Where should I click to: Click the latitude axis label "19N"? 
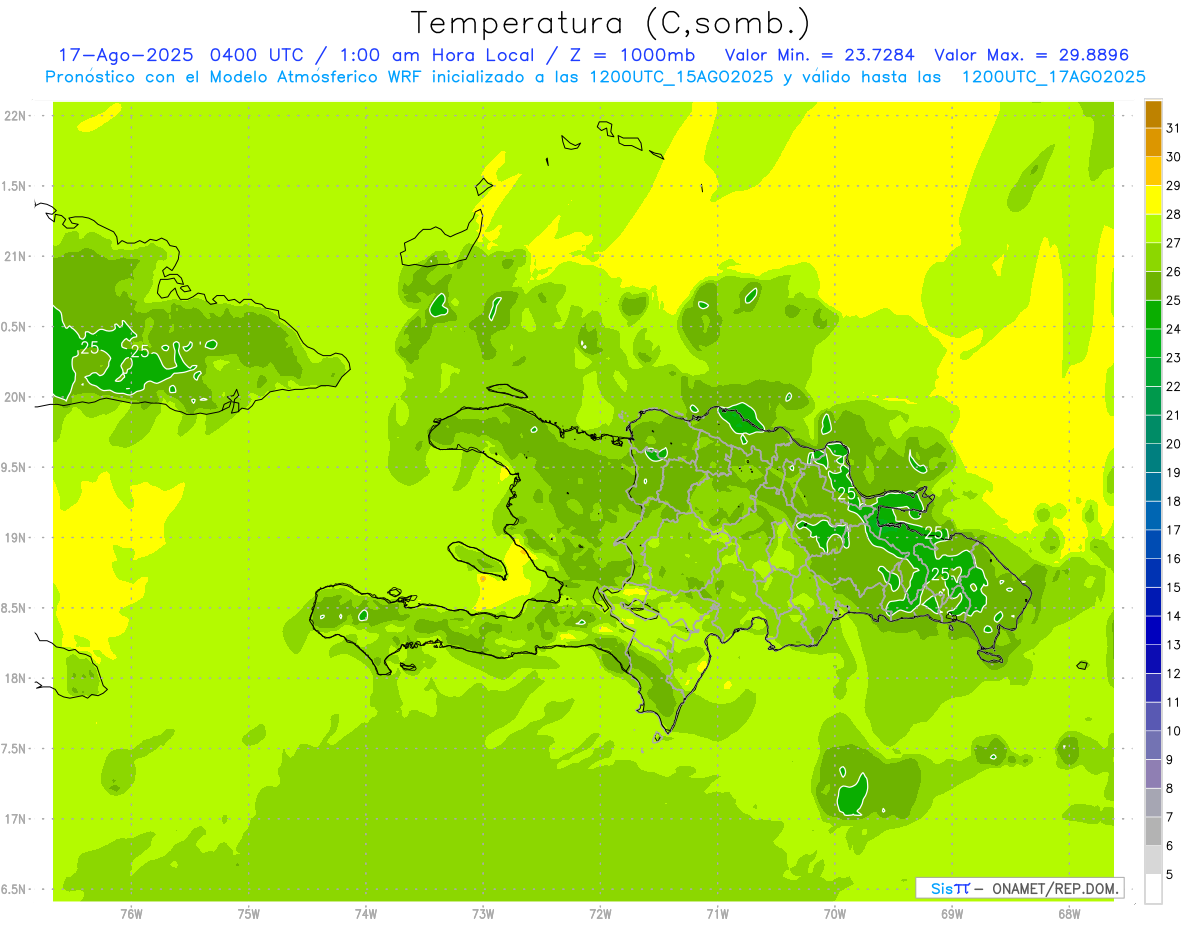14,538
